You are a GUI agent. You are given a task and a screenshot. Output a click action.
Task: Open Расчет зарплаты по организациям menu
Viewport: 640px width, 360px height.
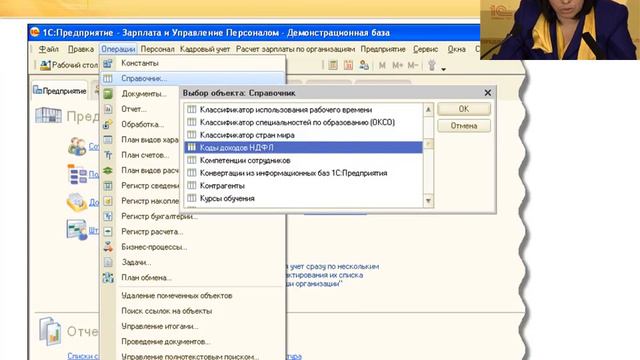[295, 49]
